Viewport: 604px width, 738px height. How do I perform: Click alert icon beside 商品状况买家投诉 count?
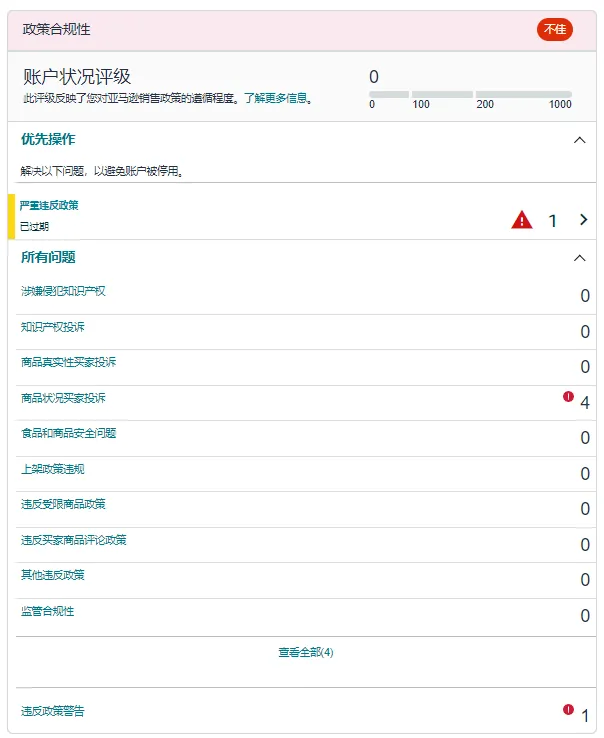568,397
